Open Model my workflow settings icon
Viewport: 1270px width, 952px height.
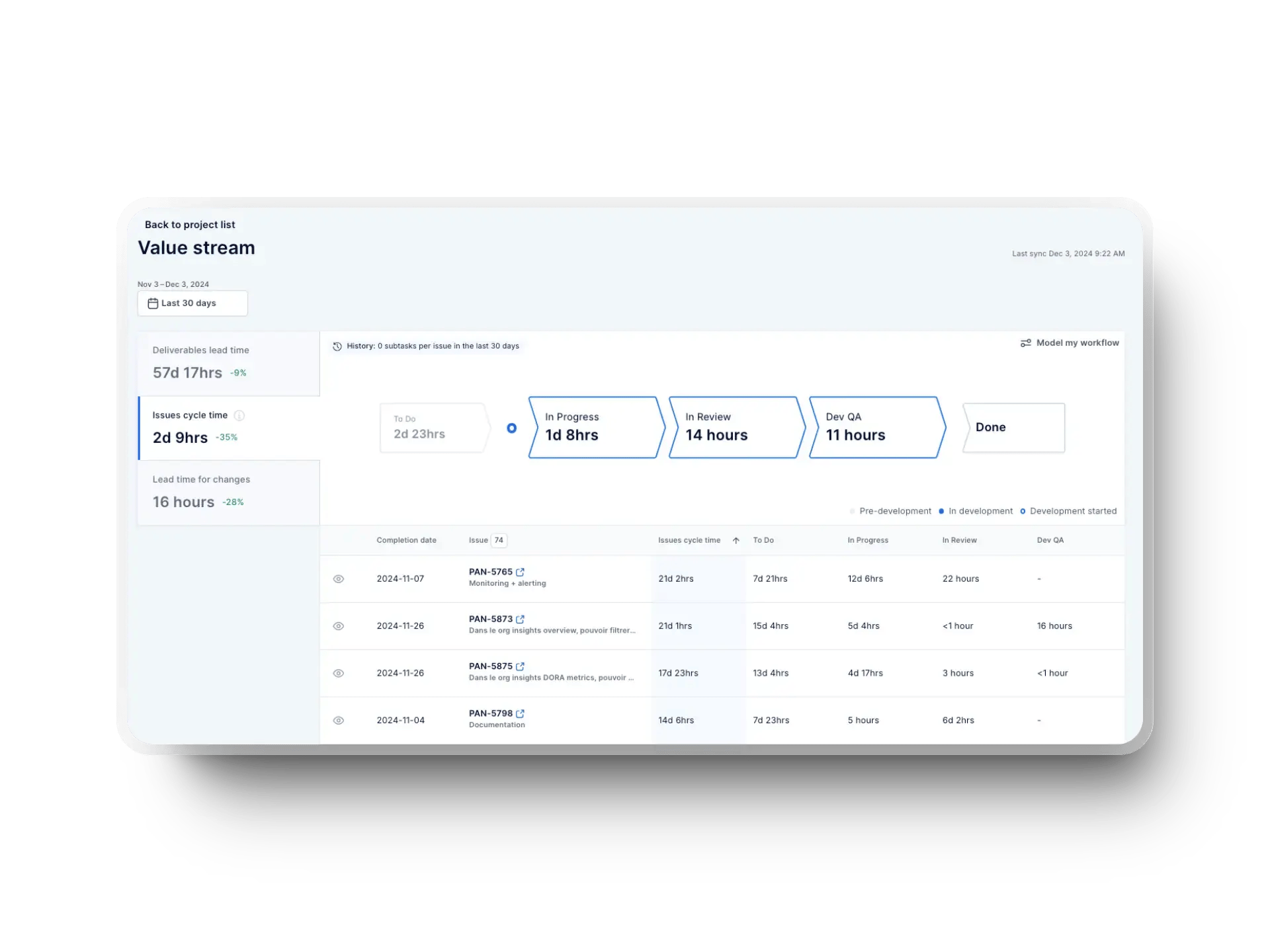pos(1026,342)
